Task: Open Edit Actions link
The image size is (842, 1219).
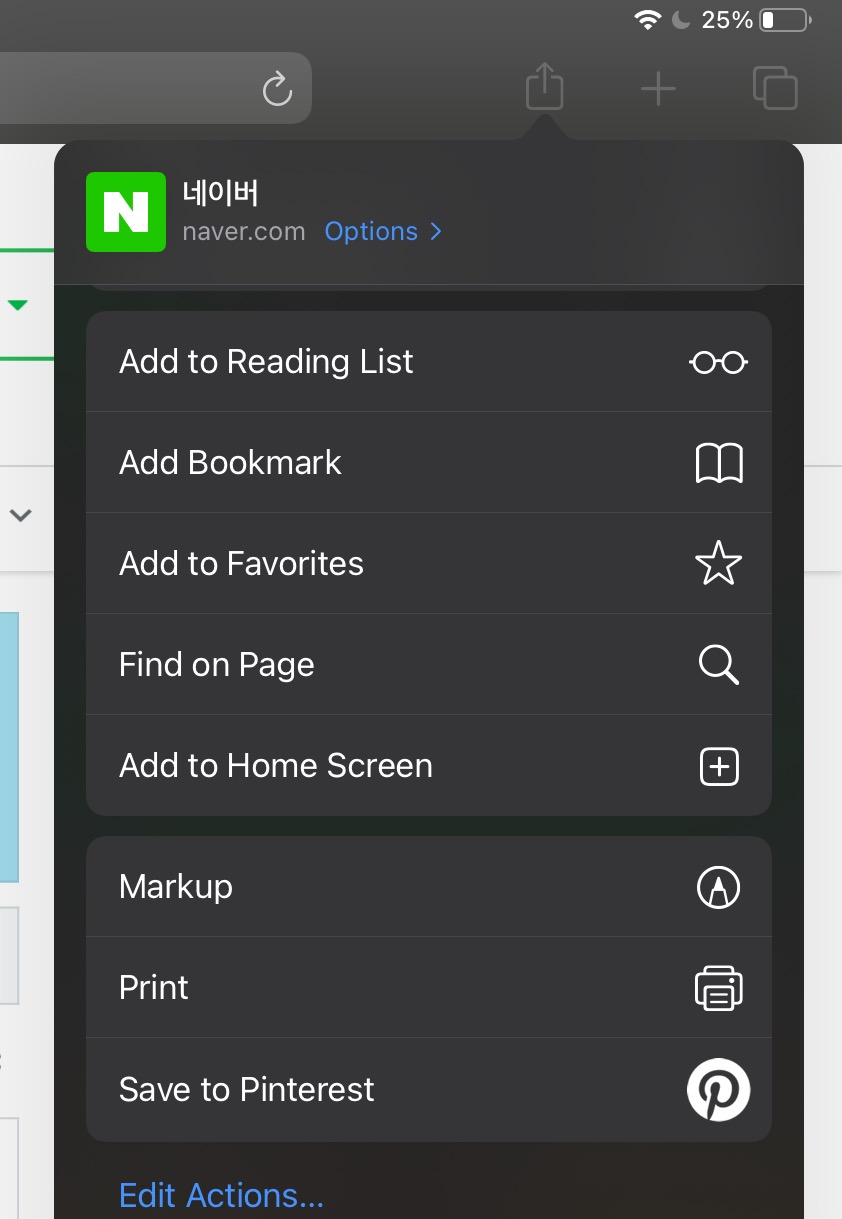Action: click(x=221, y=1195)
